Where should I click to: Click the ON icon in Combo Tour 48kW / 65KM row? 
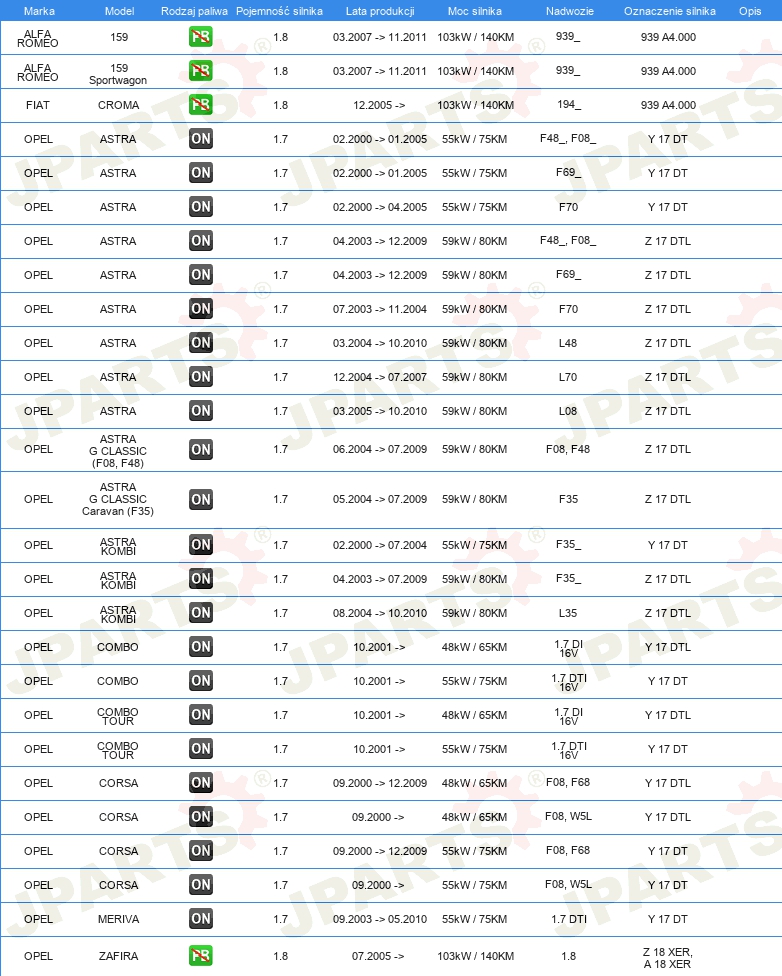pos(200,715)
